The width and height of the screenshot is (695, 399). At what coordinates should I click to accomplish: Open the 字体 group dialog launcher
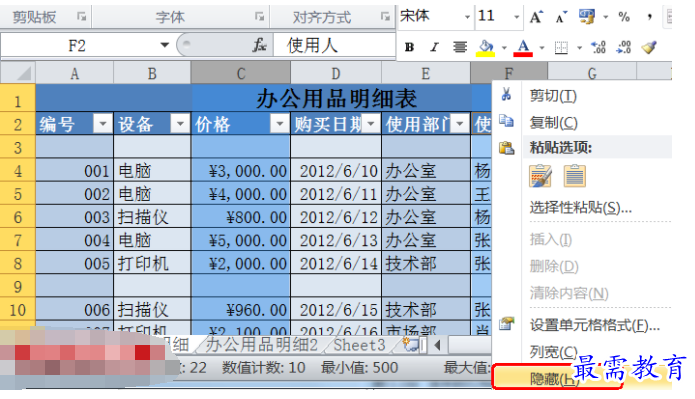[x=259, y=17]
